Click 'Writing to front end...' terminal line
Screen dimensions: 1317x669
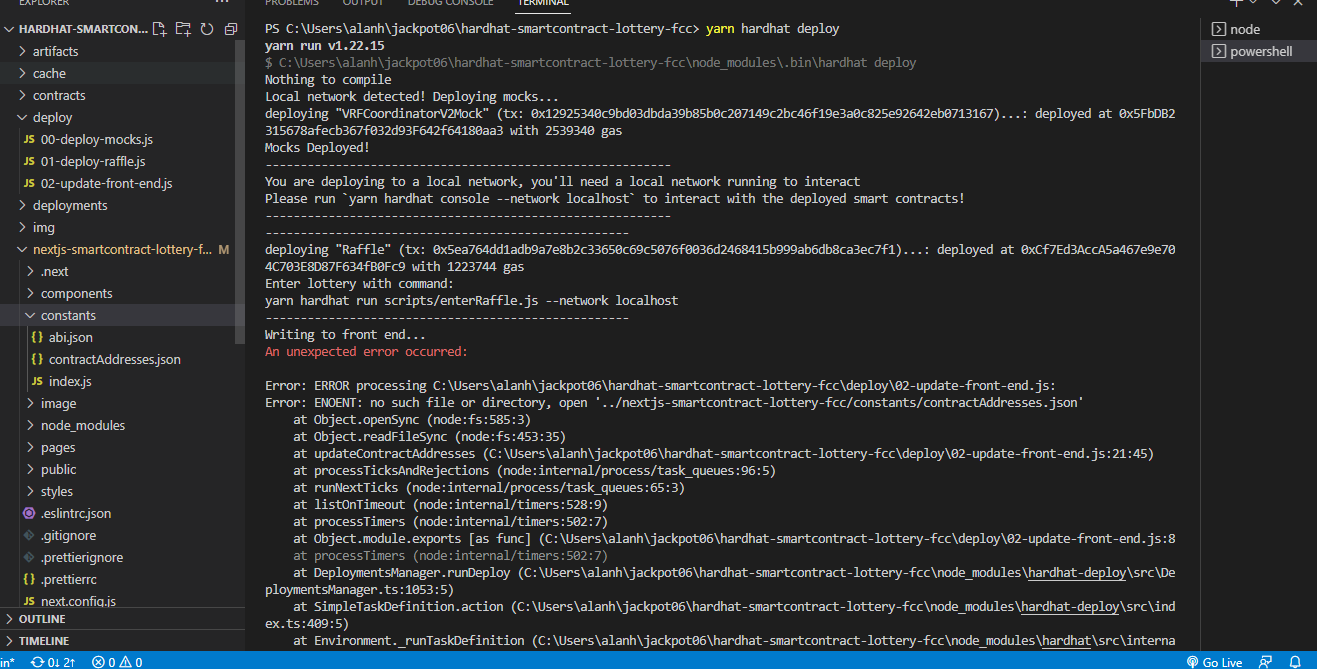pyautogui.click(x=345, y=335)
